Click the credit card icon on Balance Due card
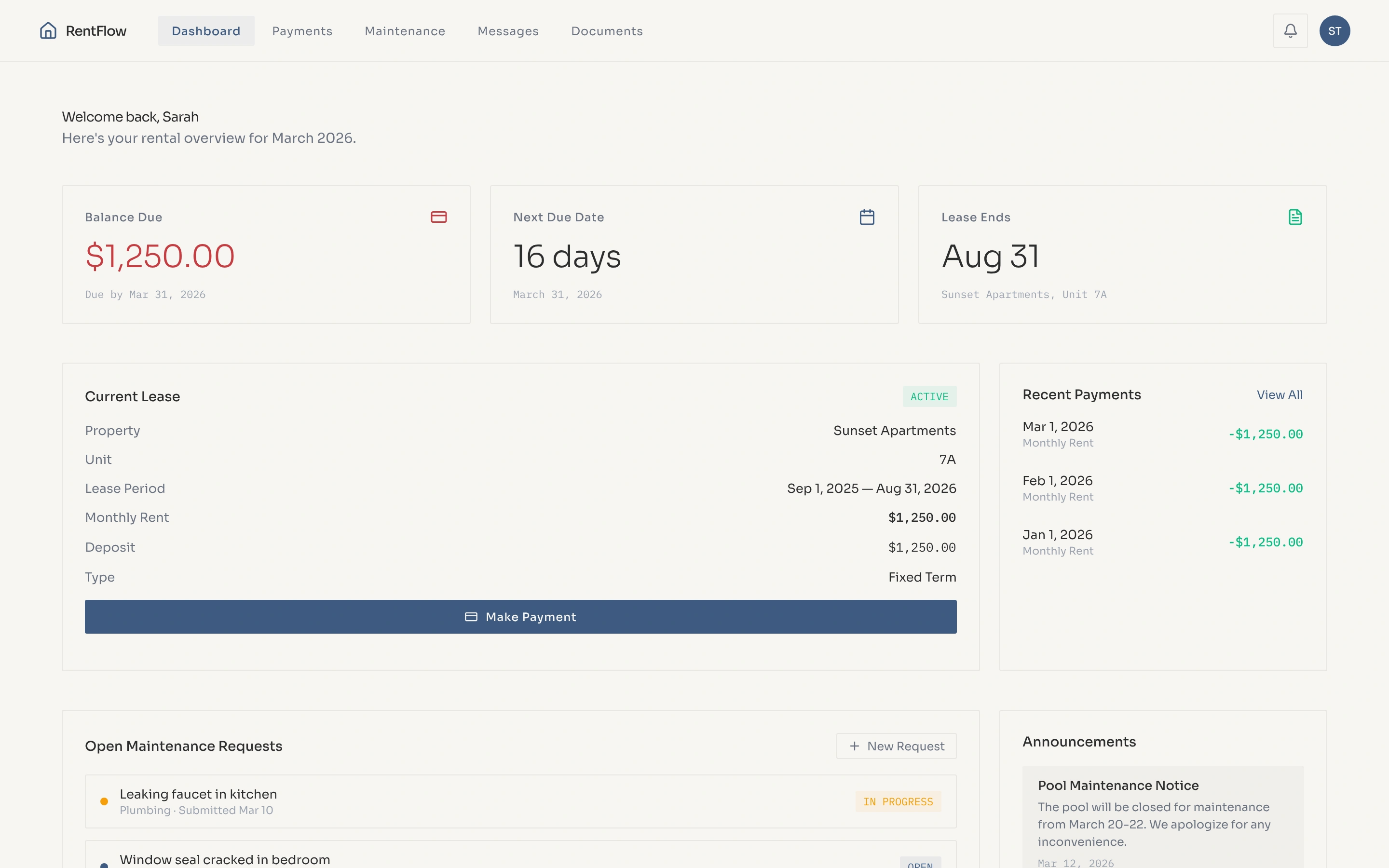 (x=438, y=217)
